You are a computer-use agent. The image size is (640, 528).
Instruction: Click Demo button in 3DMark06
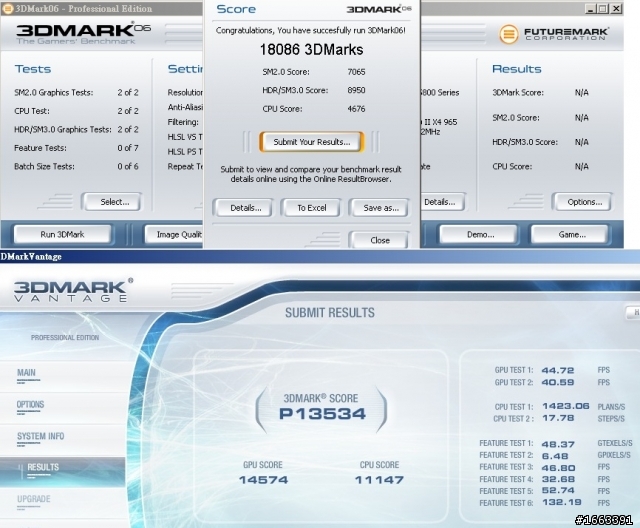[x=480, y=235]
